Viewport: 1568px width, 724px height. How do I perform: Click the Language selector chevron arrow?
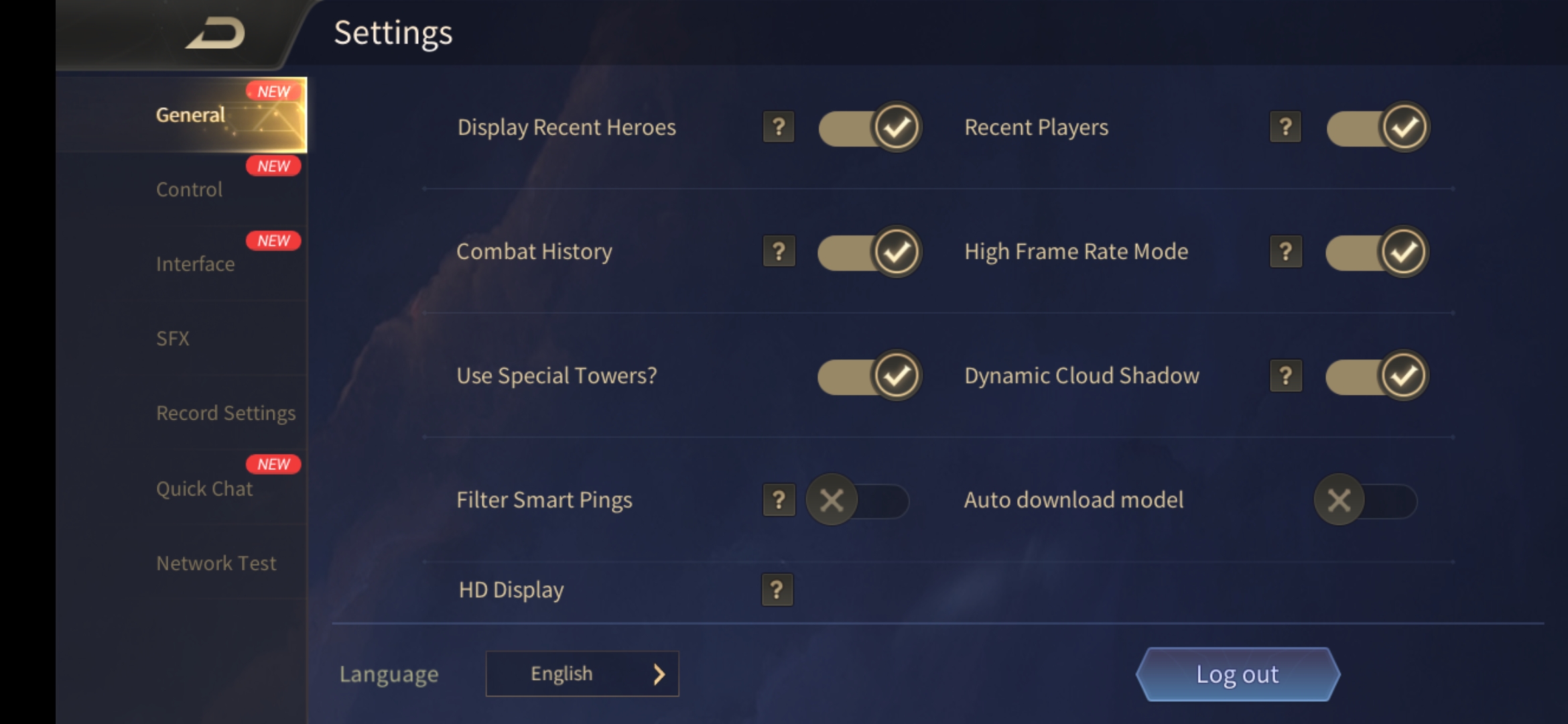[x=659, y=674]
